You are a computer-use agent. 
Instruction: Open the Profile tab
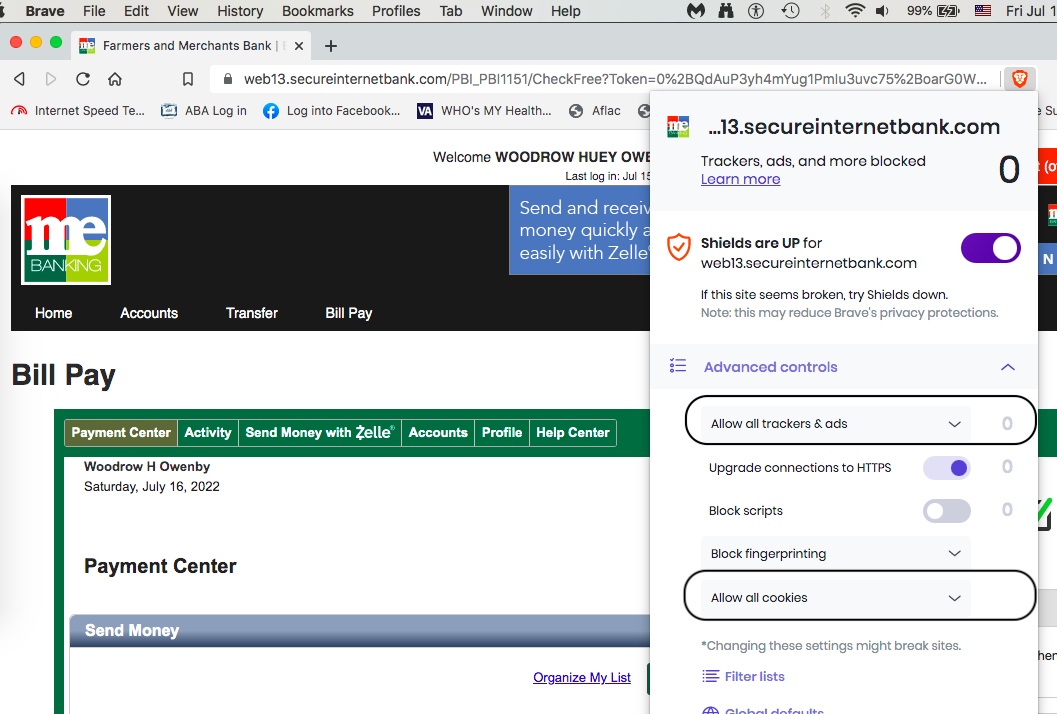[502, 433]
